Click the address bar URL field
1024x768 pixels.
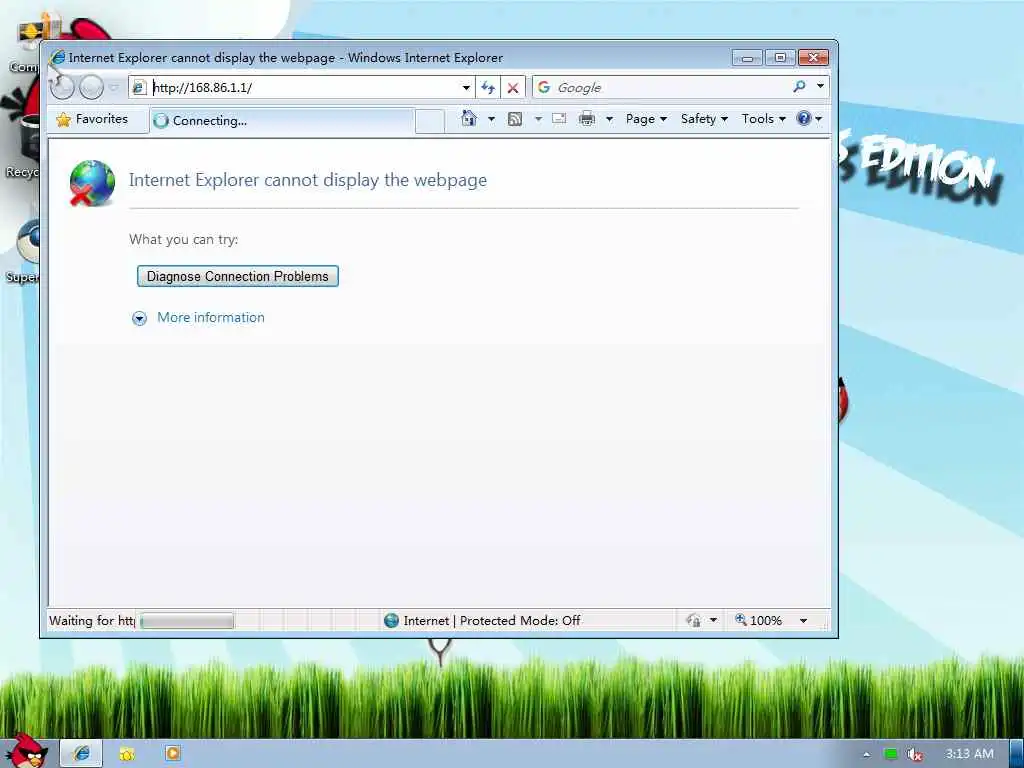tap(304, 88)
